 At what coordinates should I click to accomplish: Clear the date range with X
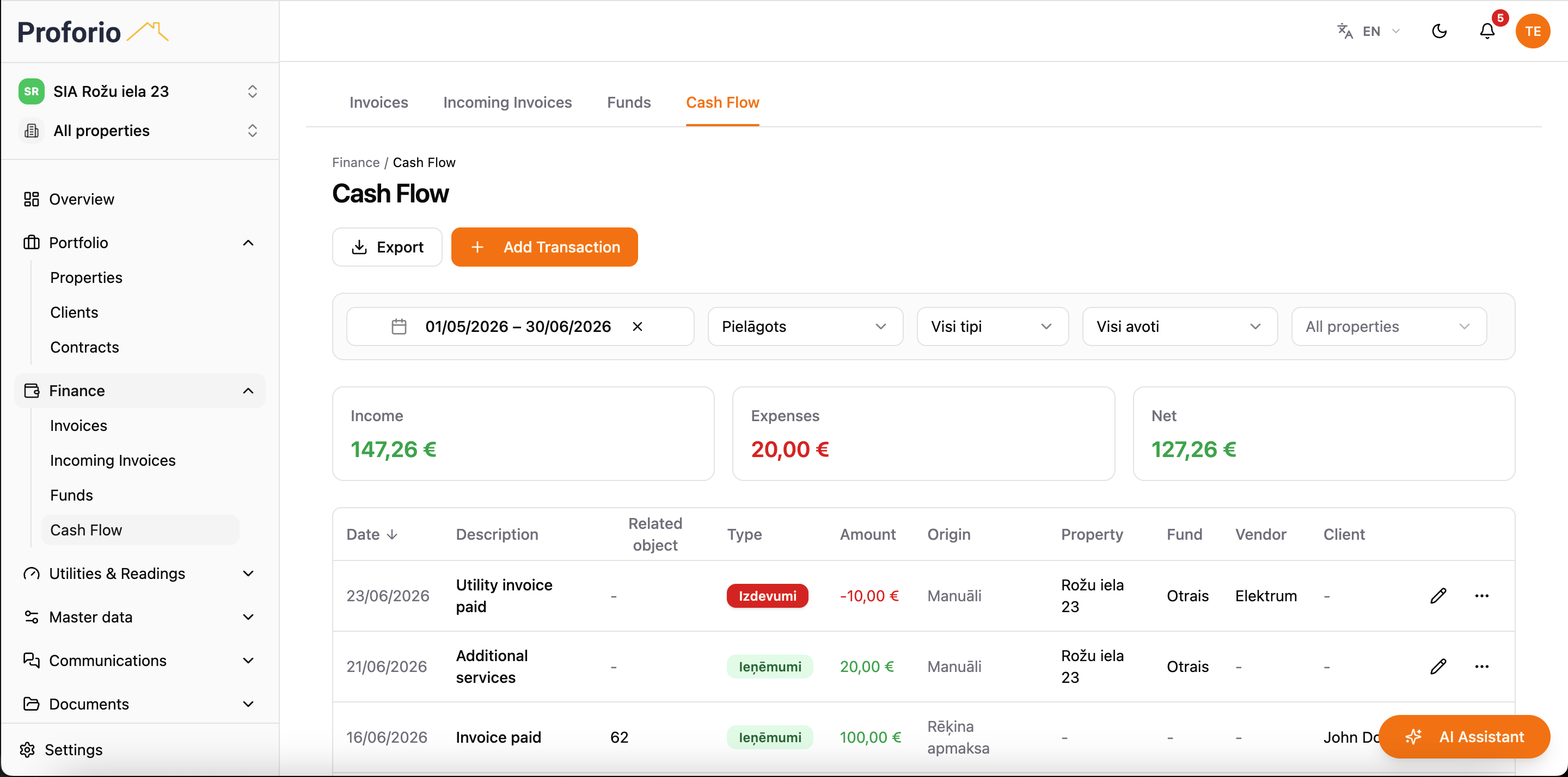coord(636,326)
